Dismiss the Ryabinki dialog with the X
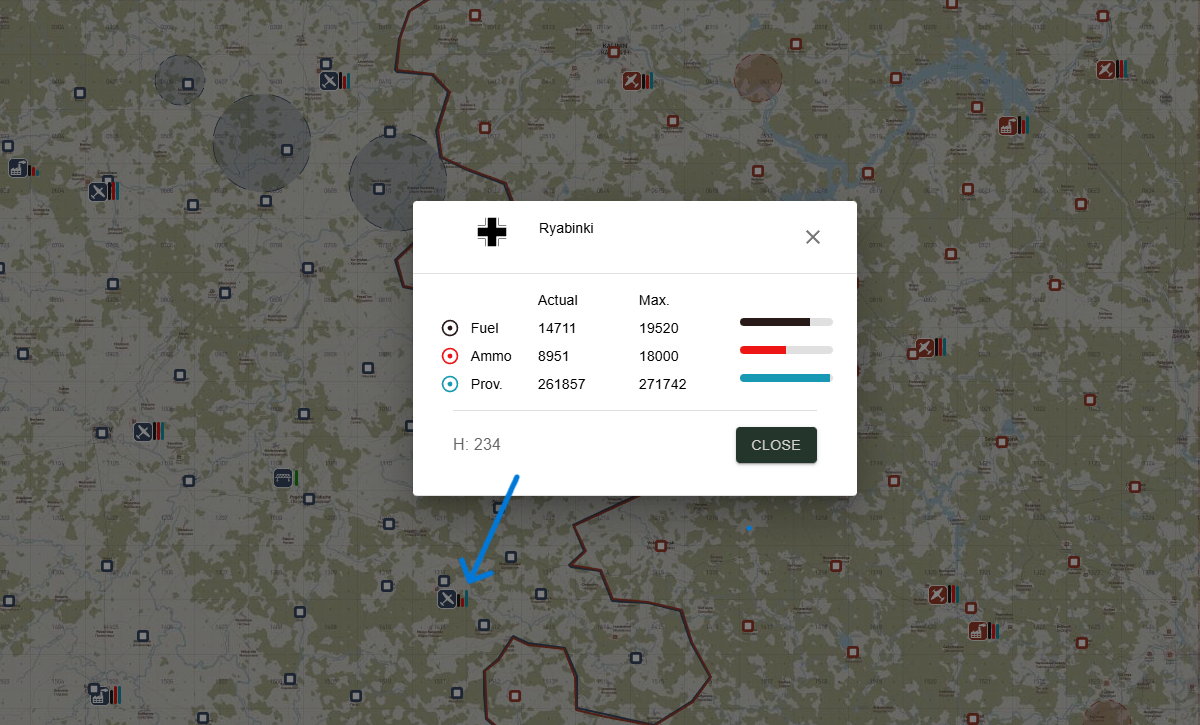 tap(813, 237)
